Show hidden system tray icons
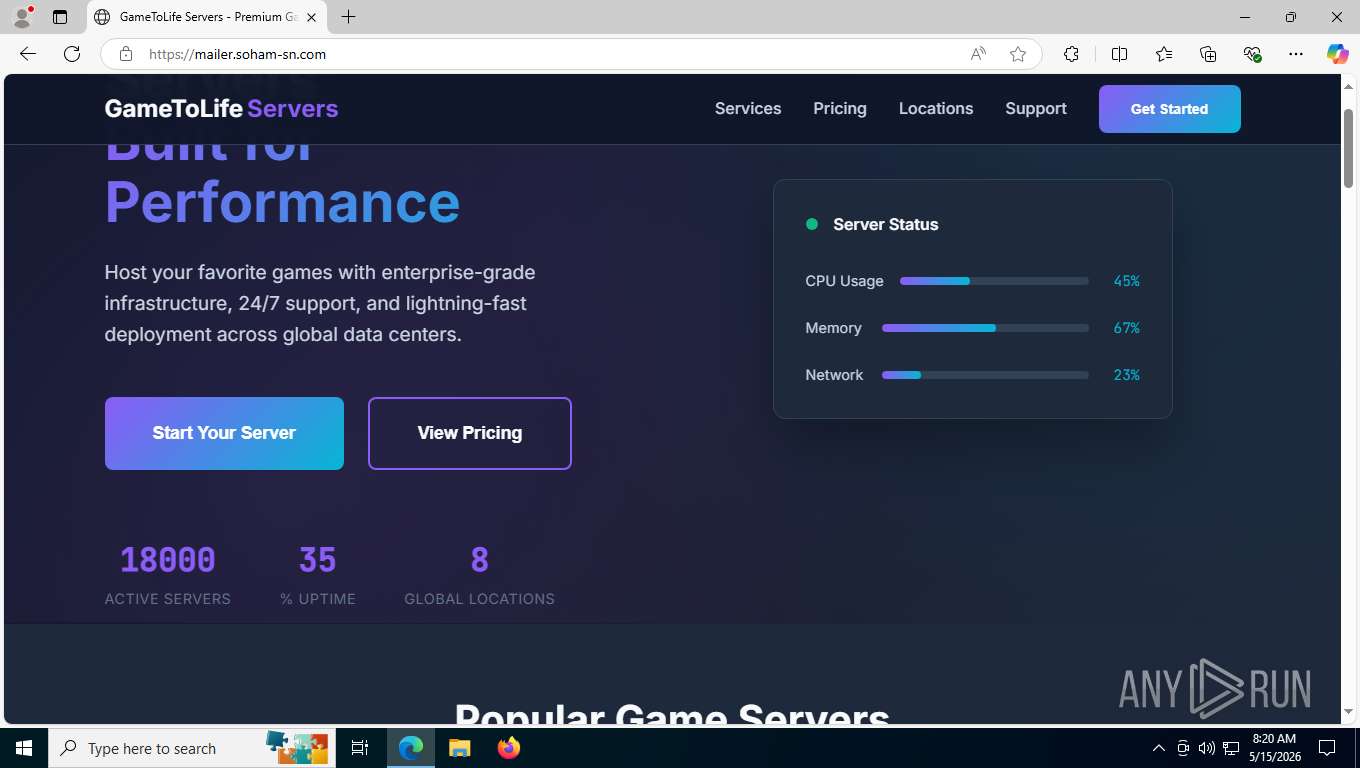 (x=1159, y=748)
